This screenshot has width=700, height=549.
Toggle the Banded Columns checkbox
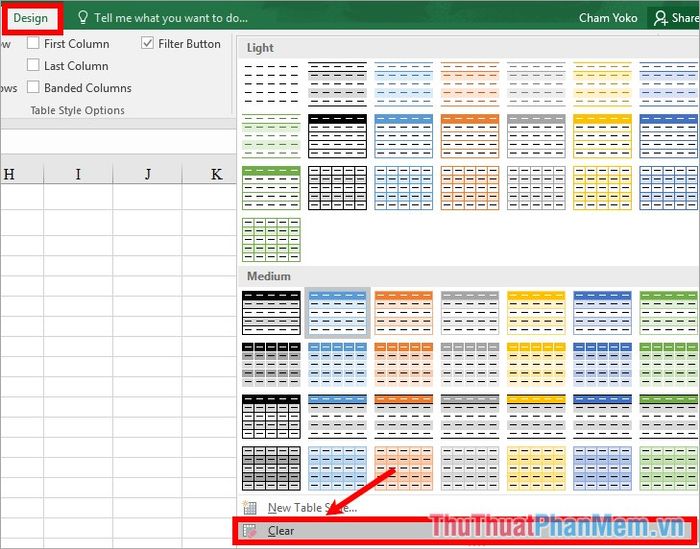[34, 88]
